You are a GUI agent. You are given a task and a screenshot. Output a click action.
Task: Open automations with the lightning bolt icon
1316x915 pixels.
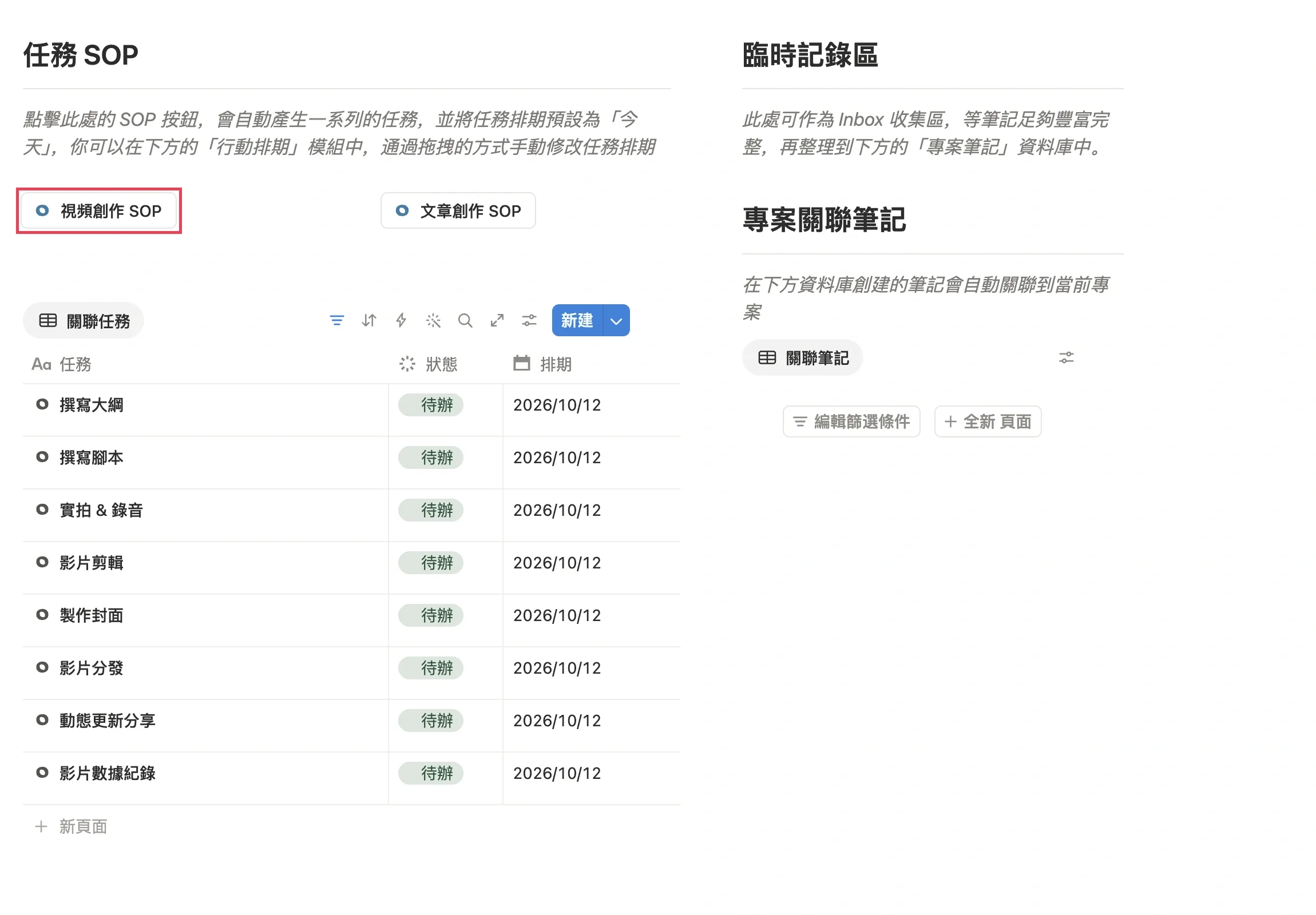tap(401, 320)
